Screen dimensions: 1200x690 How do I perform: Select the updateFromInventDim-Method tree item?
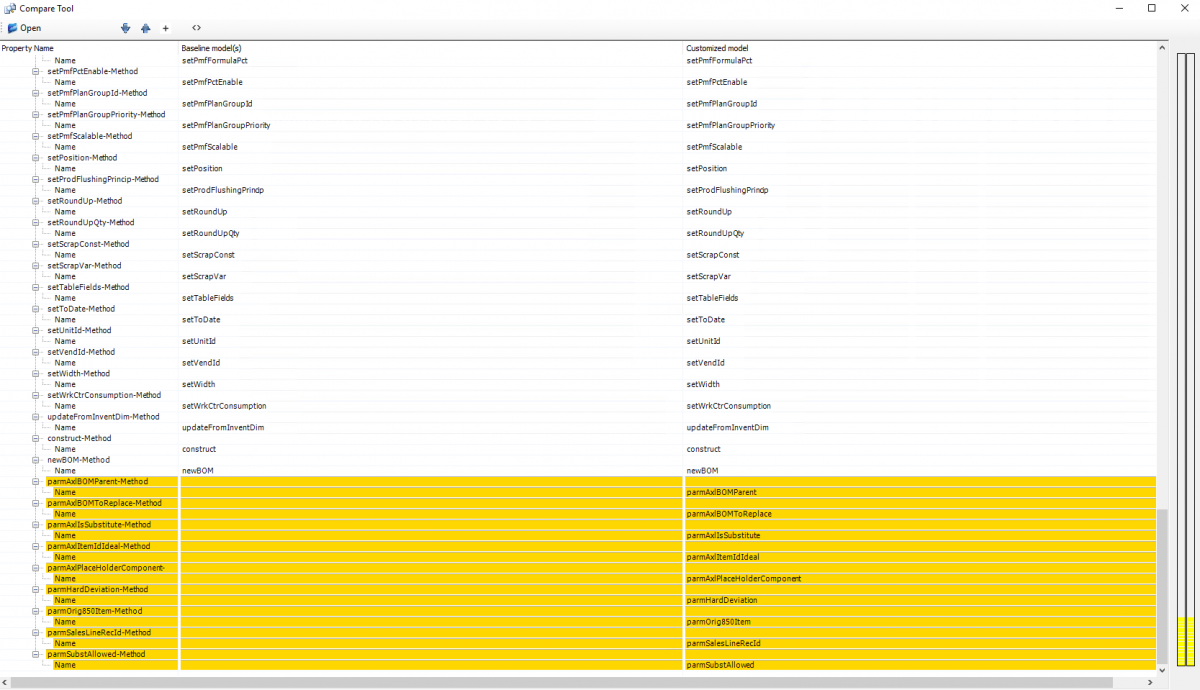coord(103,417)
